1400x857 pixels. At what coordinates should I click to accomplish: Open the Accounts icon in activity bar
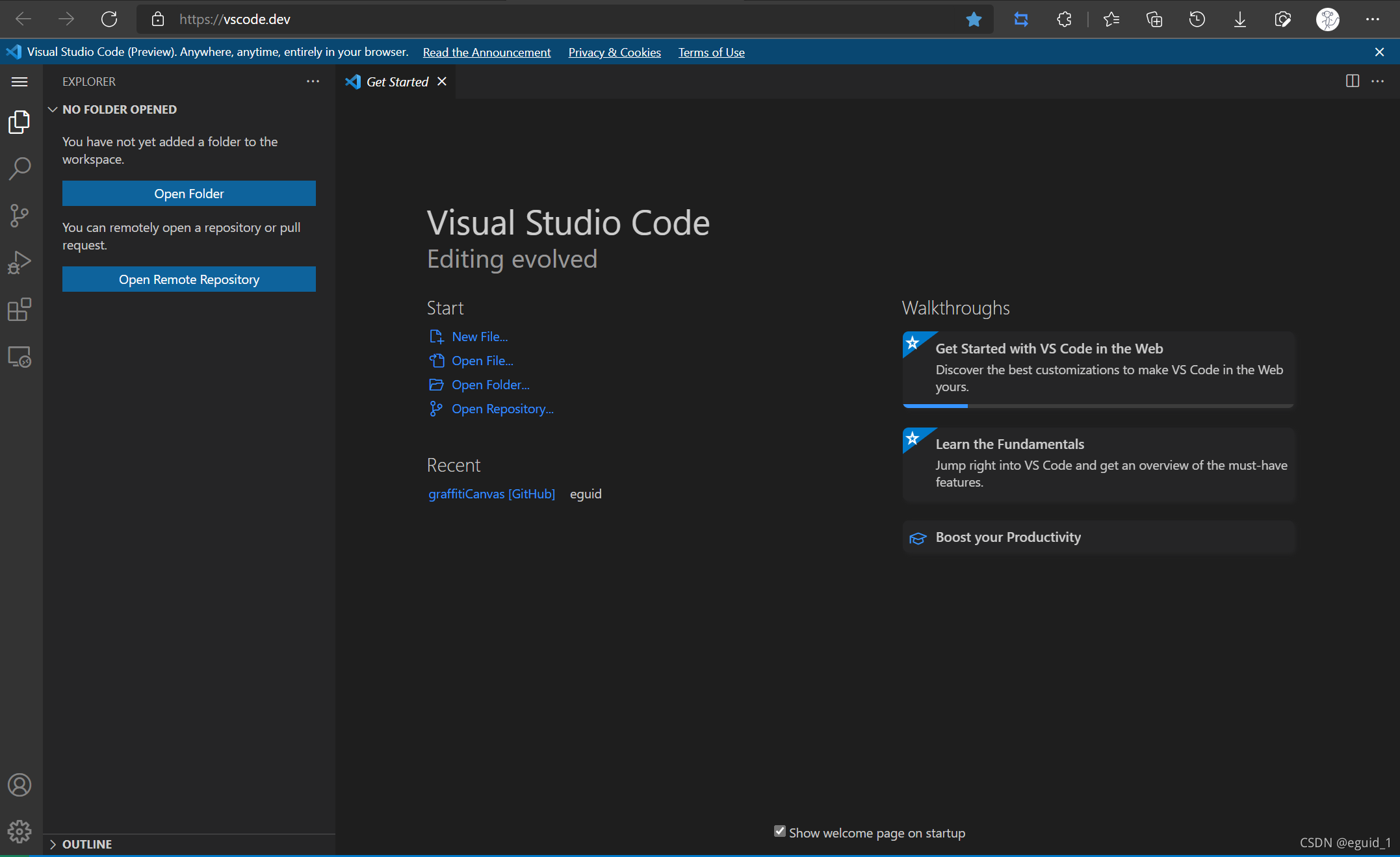(x=19, y=785)
